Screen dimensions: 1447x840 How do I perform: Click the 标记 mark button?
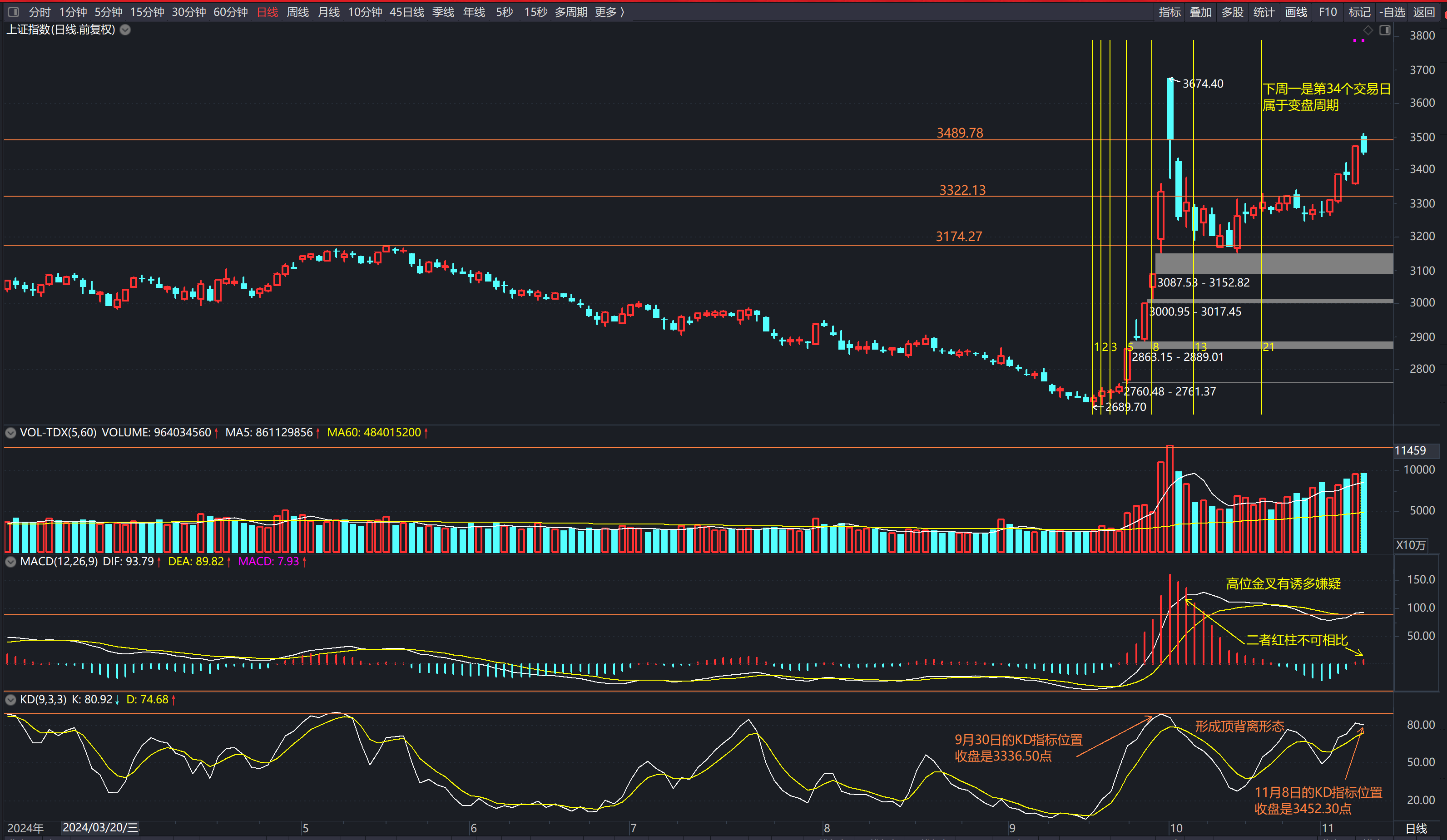click(1359, 11)
